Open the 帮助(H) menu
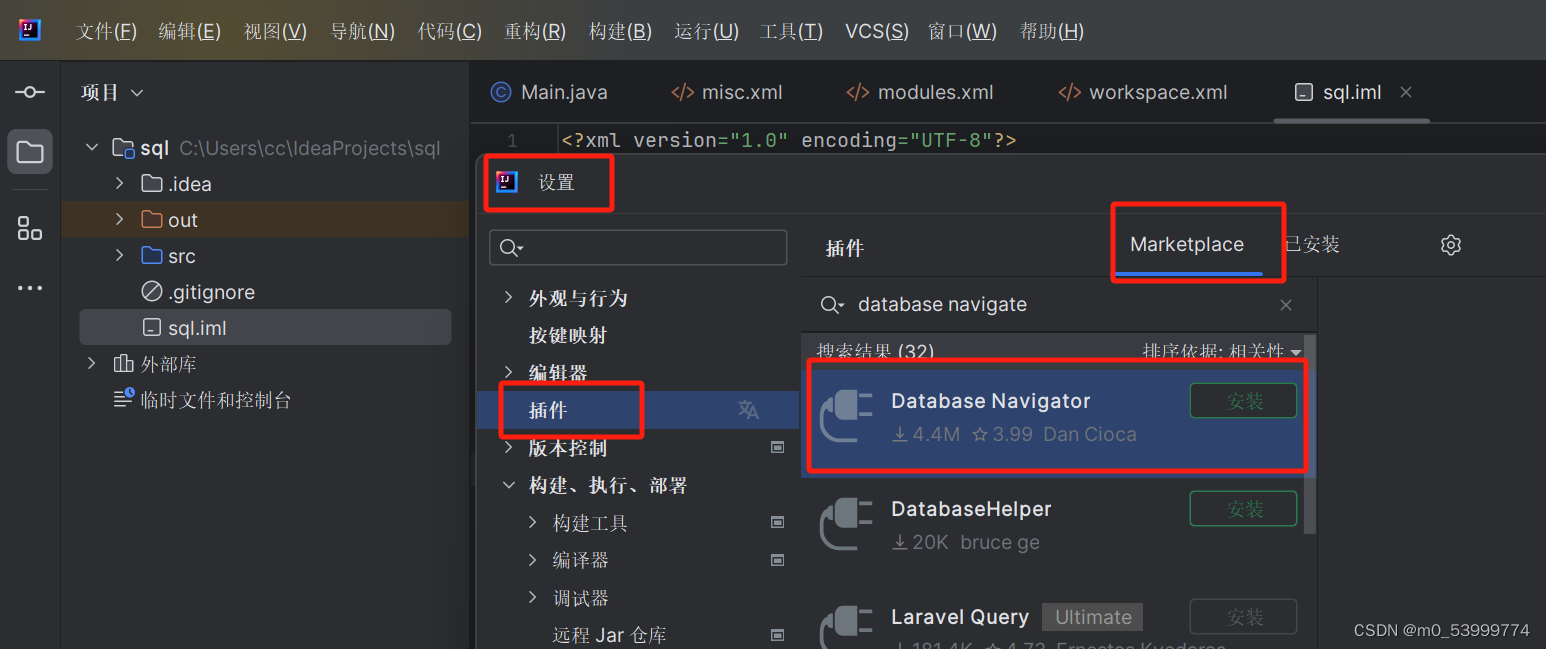The width and height of the screenshot is (1546, 649). (1052, 31)
